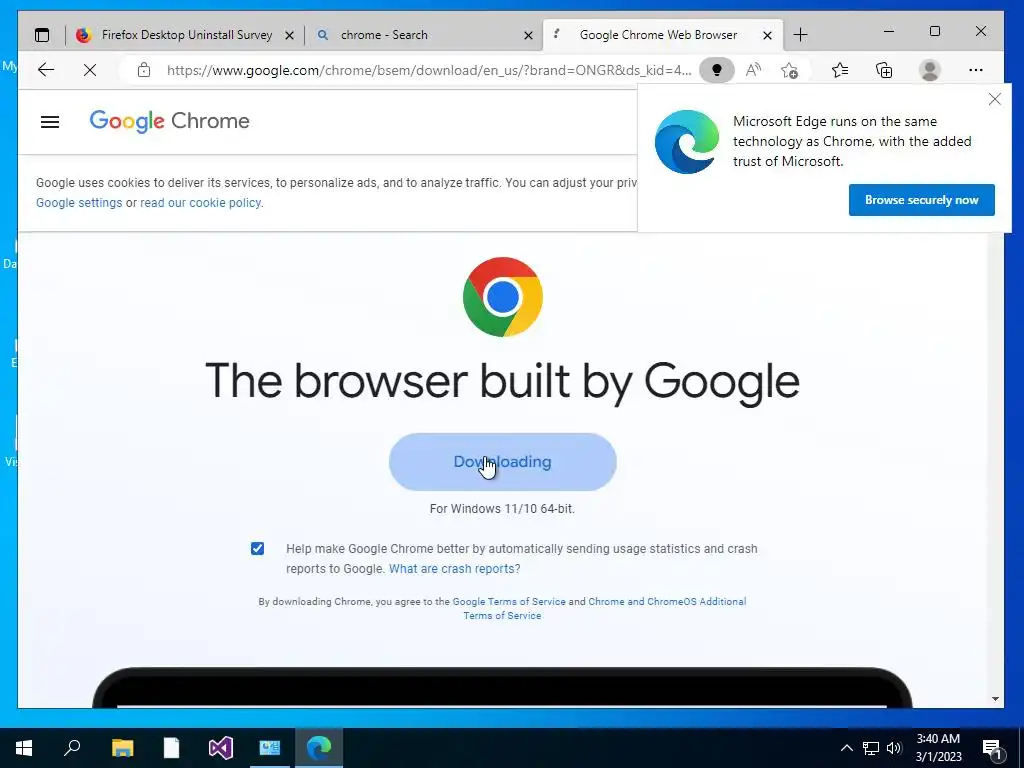Image resolution: width=1024 pixels, height=768 pixels.
Task: Open Google Chrome hamburger menu
Action: click(x=50, y=121)
